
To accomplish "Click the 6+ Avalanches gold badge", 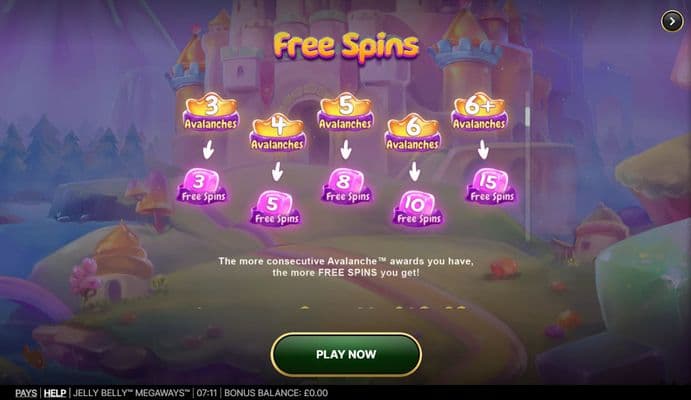I will point(479,111).
